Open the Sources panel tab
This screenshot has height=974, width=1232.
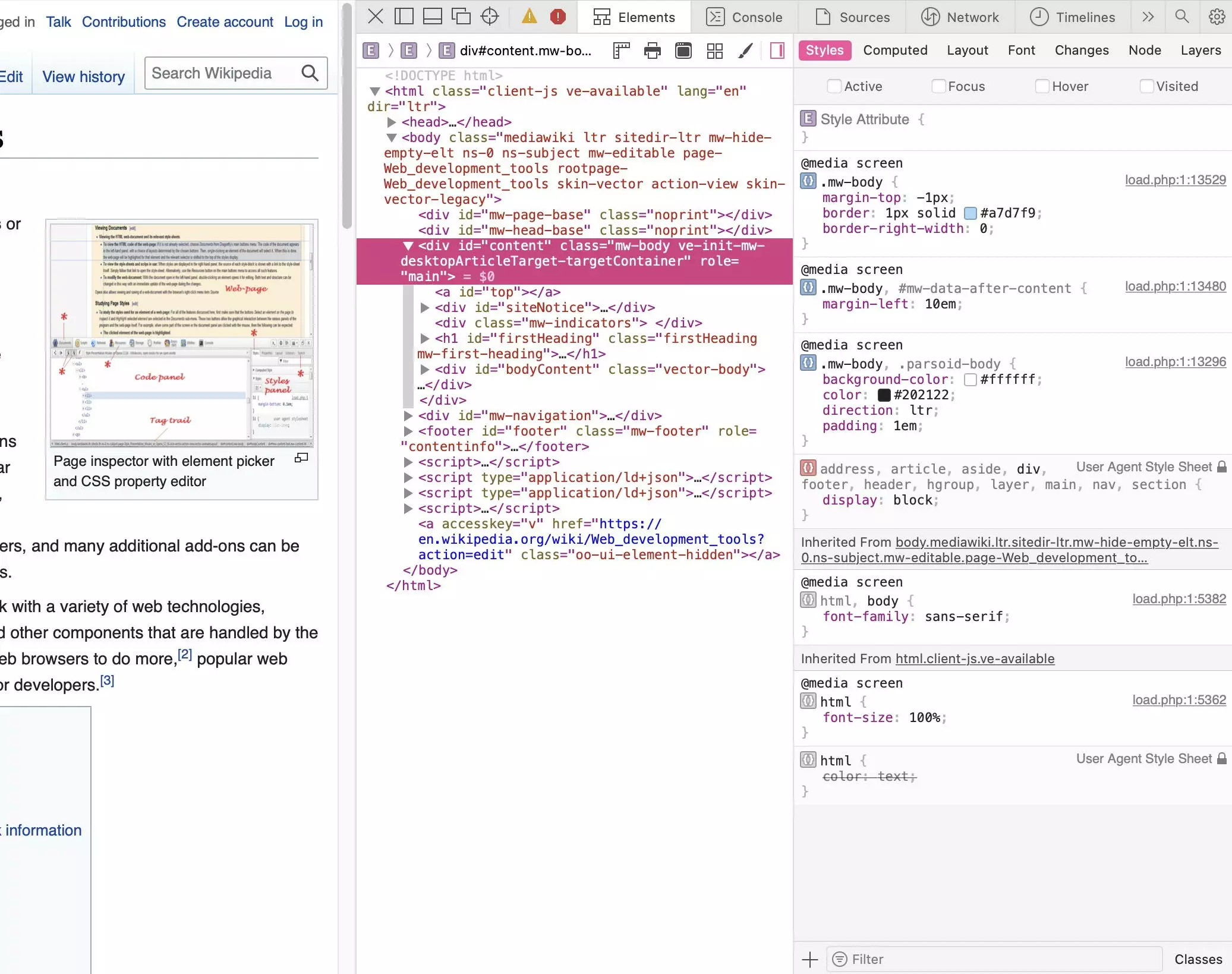(x=854, y=17)
